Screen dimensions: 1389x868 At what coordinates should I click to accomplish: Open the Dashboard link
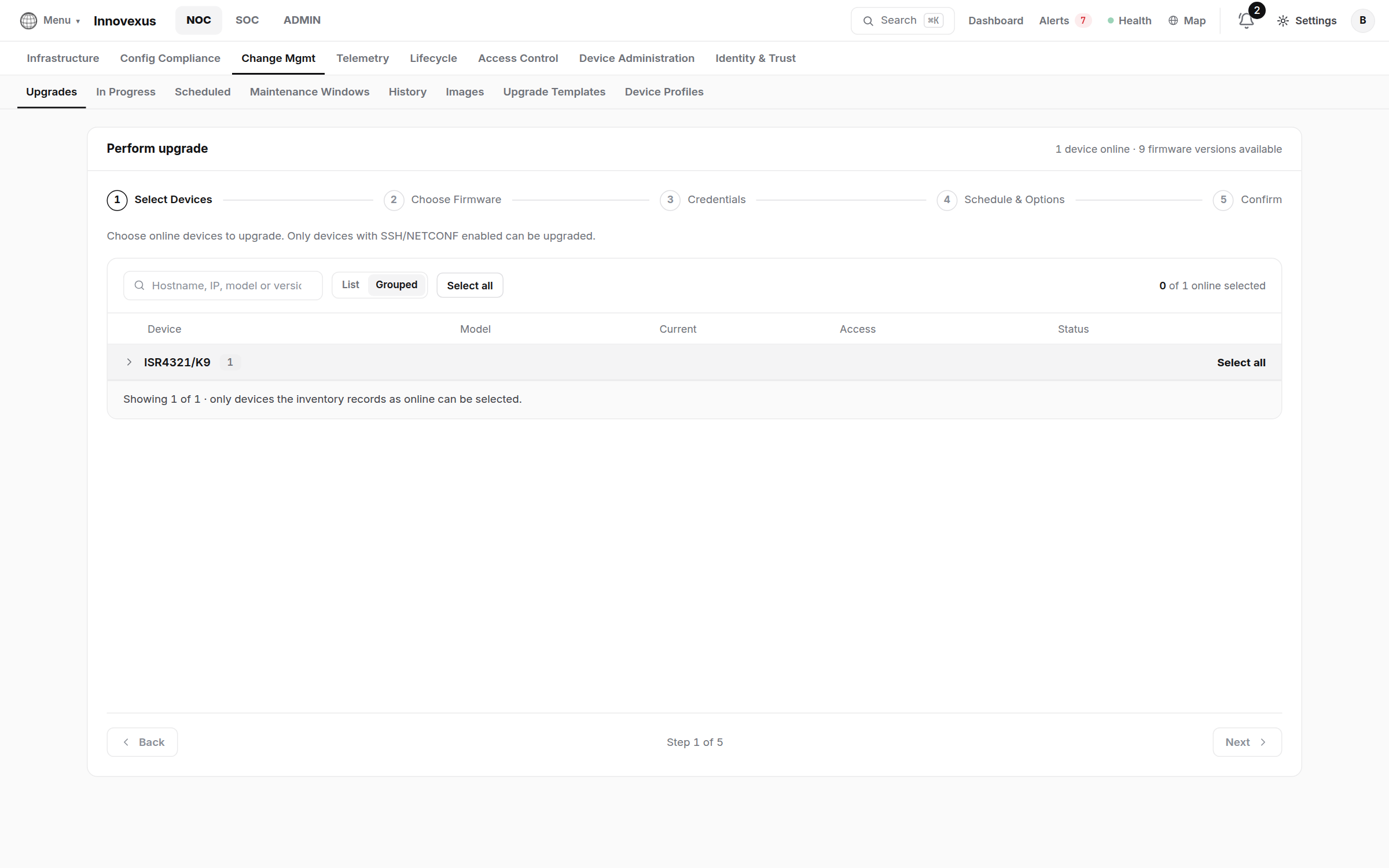pos(995,21)
